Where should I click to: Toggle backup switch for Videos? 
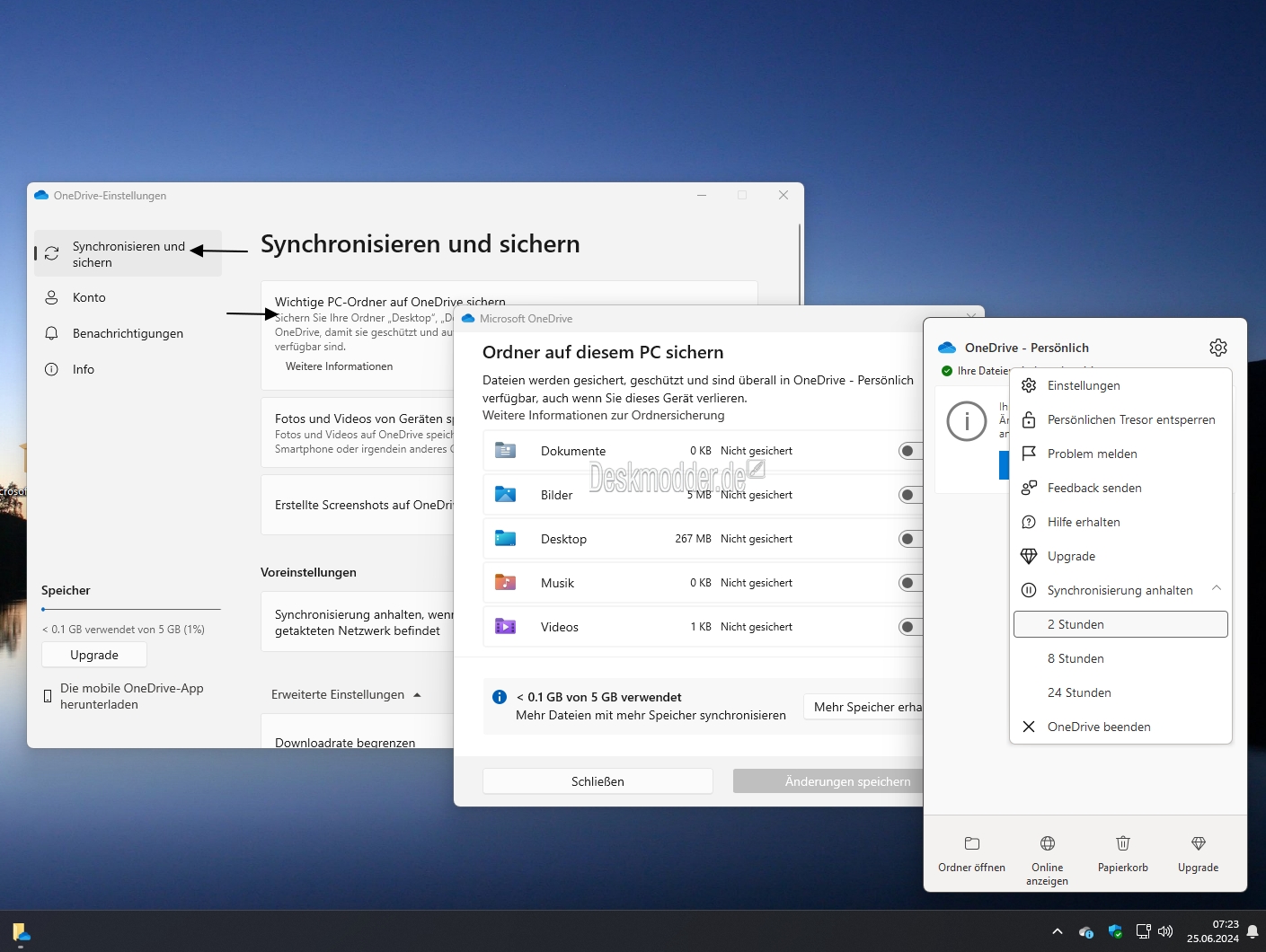pyautogui.click(x=910, y=627)
